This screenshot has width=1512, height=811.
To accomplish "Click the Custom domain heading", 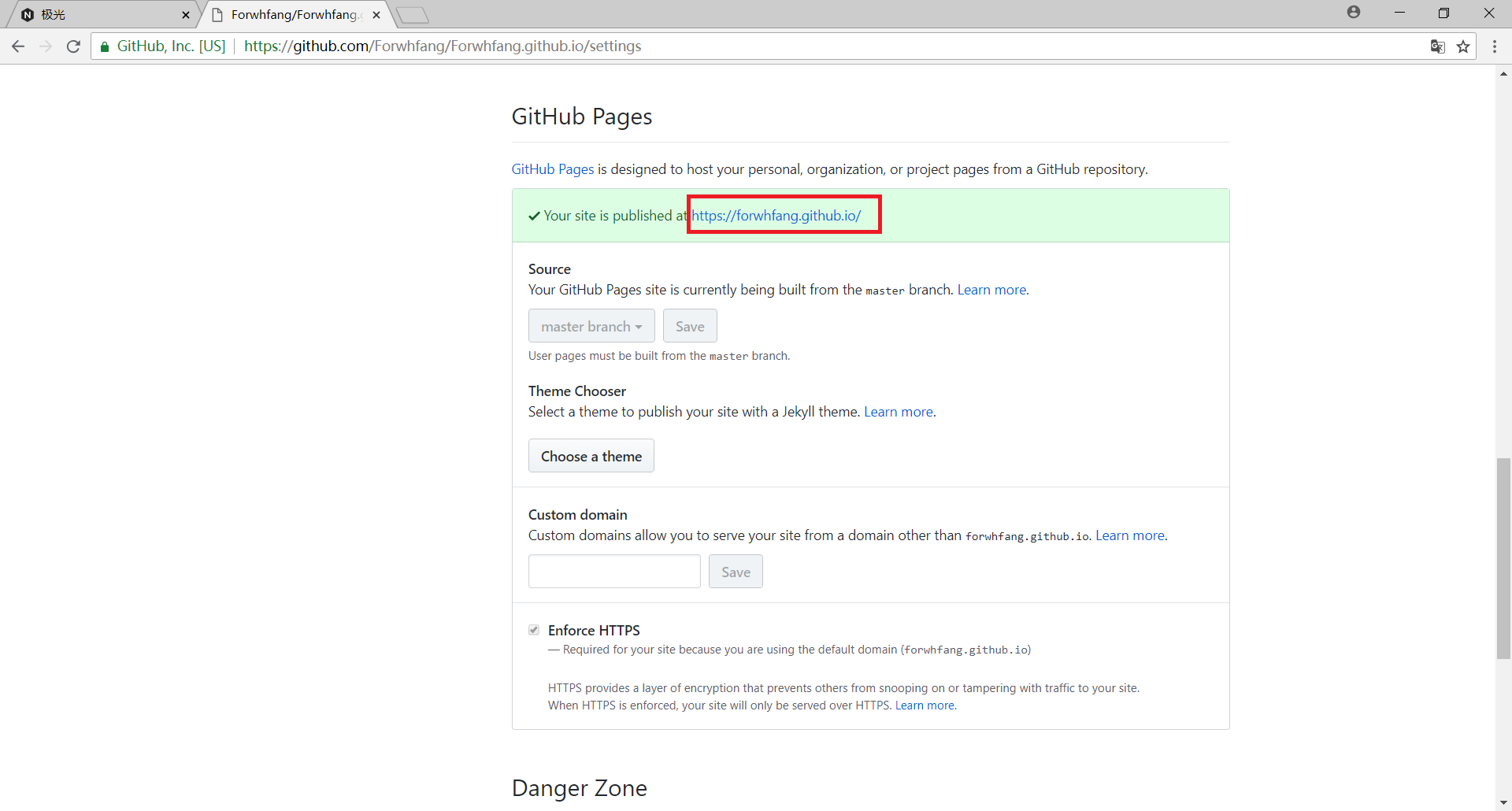I will click(x=578, y=515).
